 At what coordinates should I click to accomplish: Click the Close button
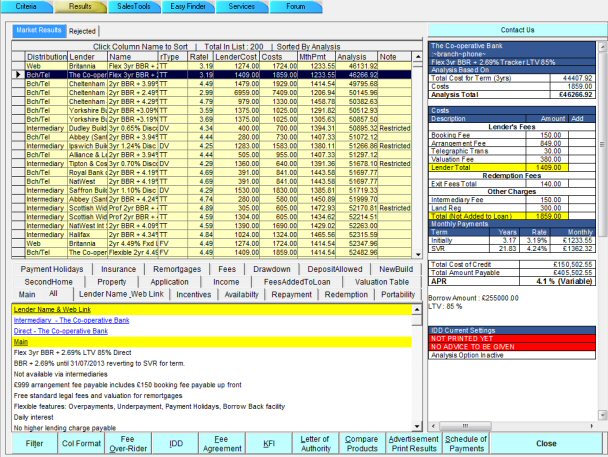point(546,443)
